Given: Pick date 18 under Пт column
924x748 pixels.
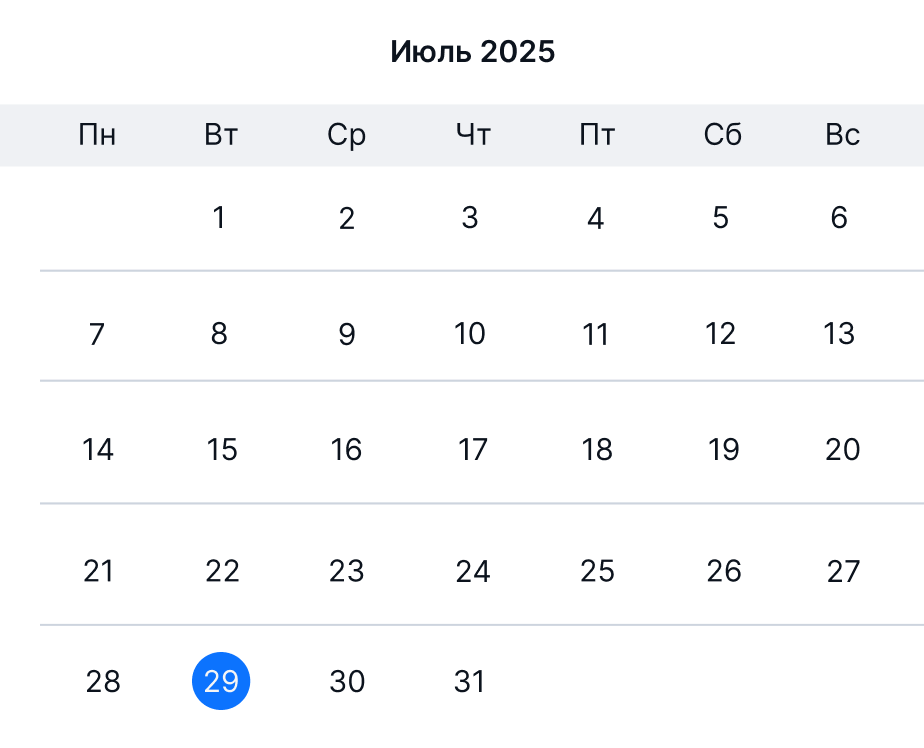Looking at the screenshot, I should pos(597,449).
